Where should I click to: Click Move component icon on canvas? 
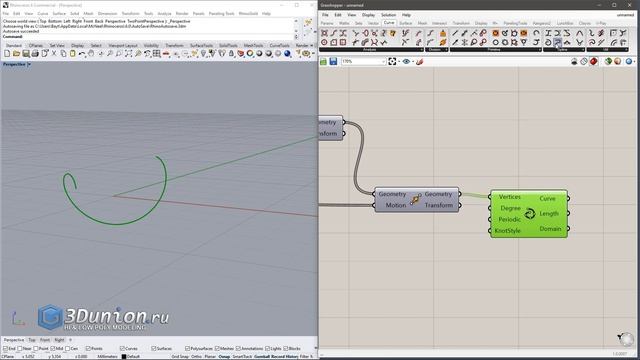(416, 199)
